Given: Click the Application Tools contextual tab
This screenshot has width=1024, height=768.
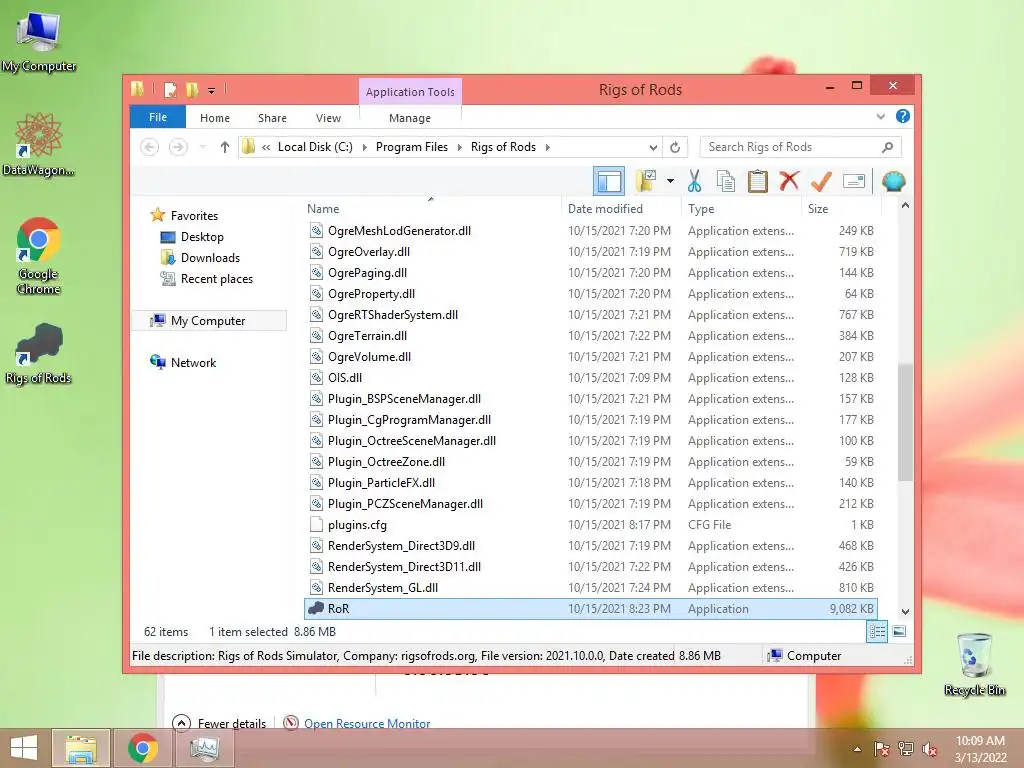Looking at the screenshot, I should (410, 91).
